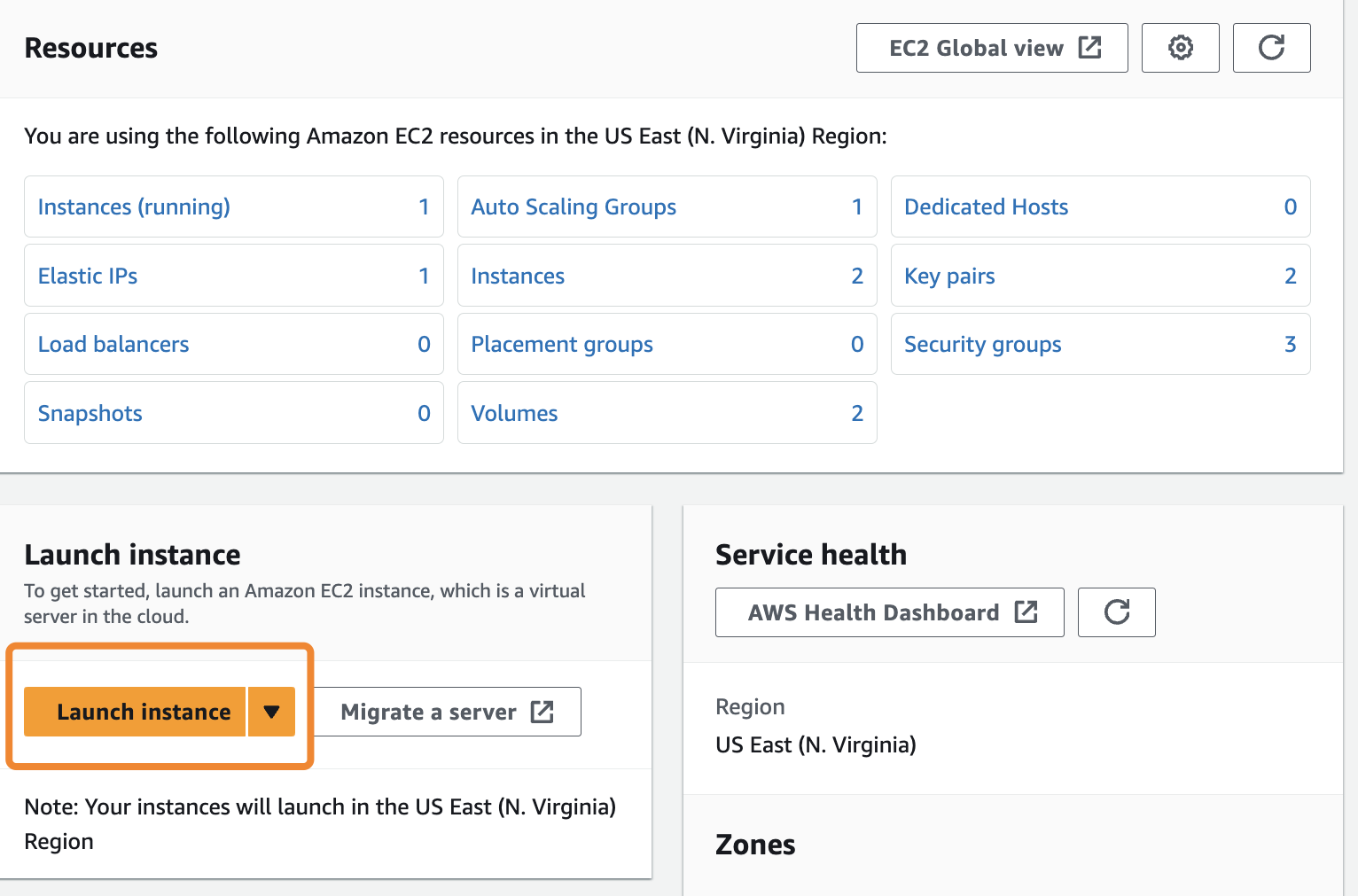The height and width of the screenshot is (896, 1358).
Task: Open Load balancers
Action: (x=113, y=344)
